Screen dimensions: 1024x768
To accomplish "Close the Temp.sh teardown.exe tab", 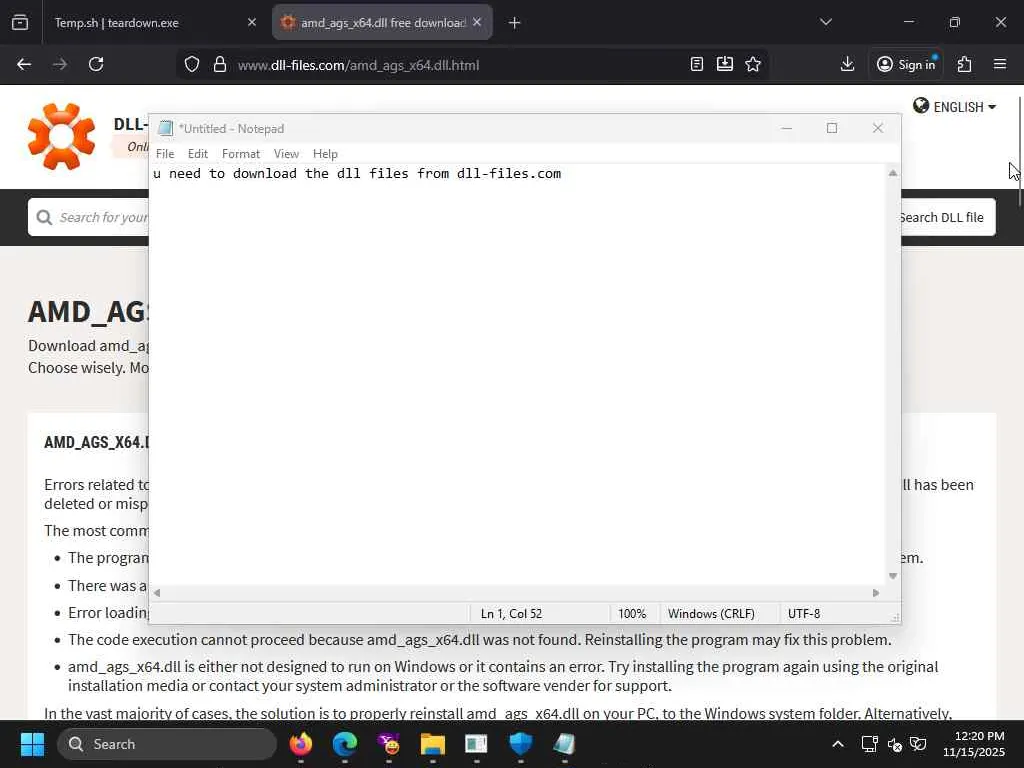I will (x=252, y=23).
